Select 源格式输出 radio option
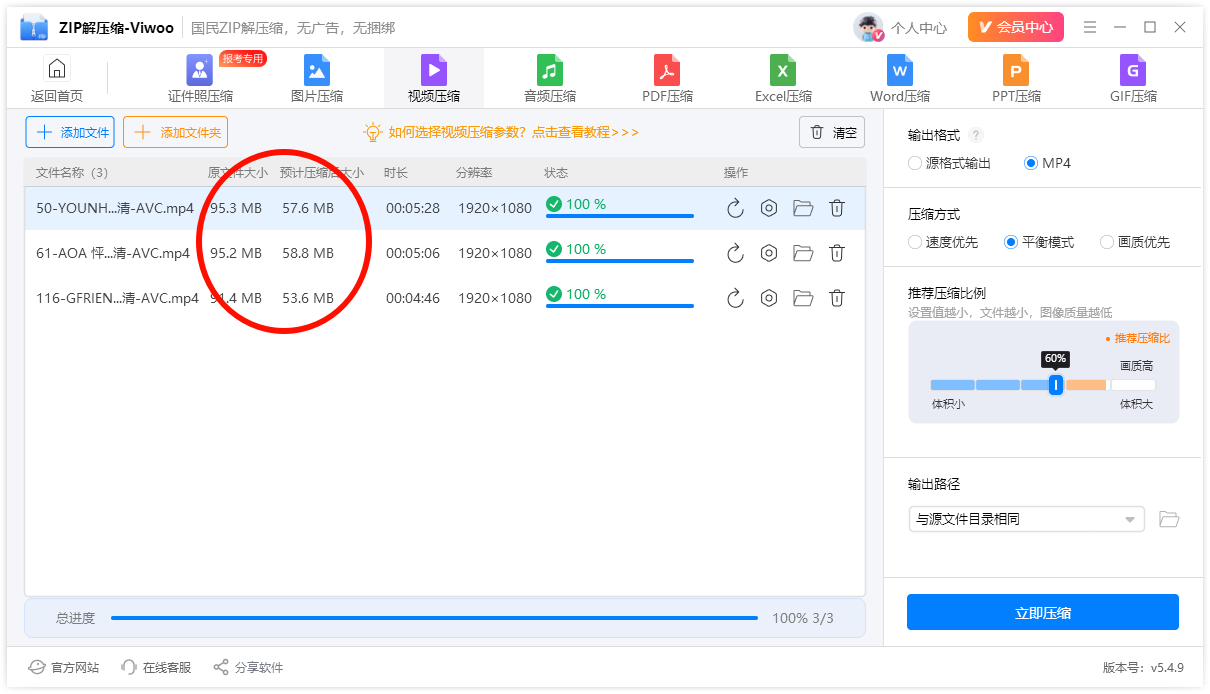1210x694 pixels. click(915, 163)
